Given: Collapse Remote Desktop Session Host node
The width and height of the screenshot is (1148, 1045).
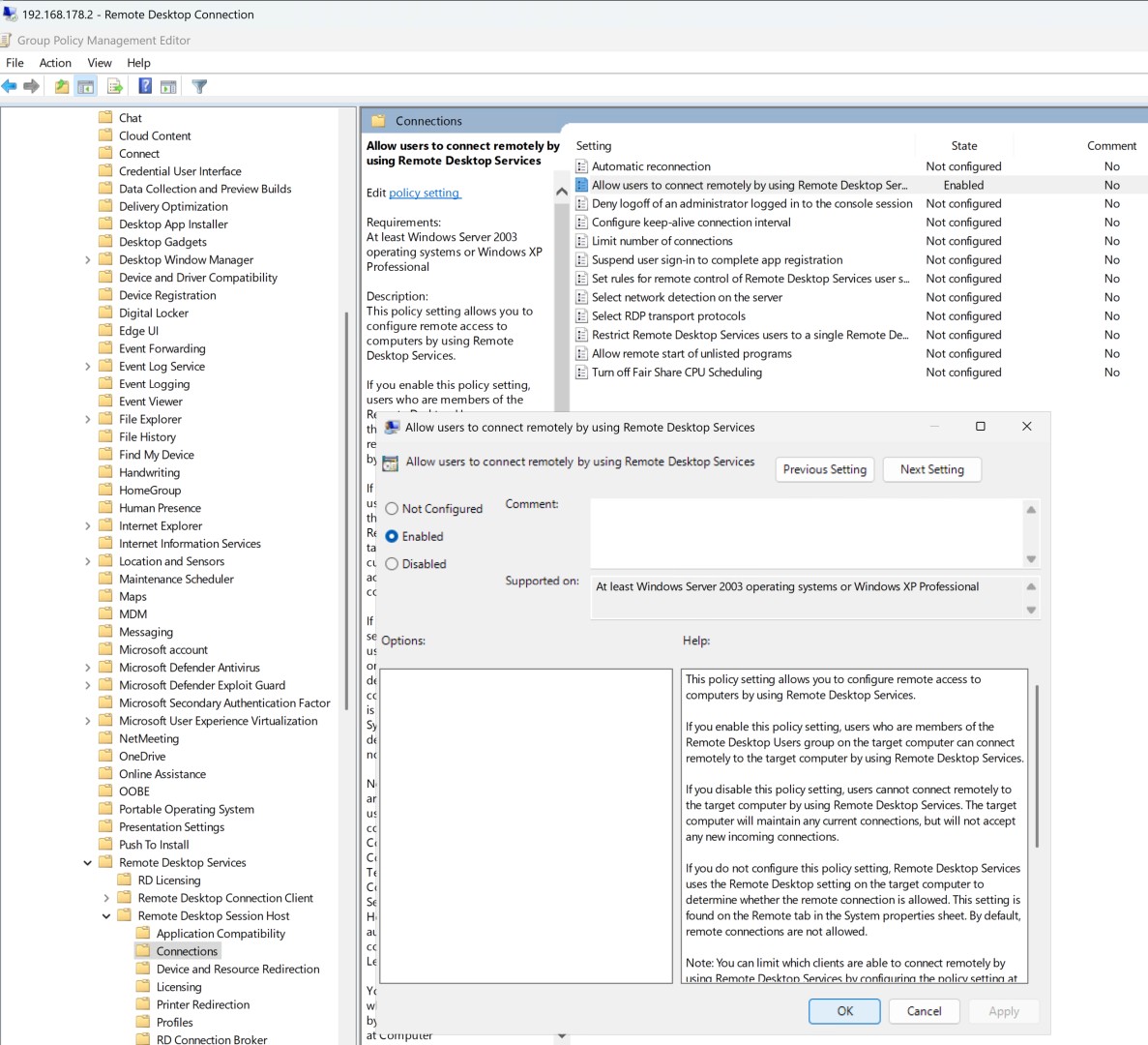Looking at the screenshot, I should [x=106, y=916].
